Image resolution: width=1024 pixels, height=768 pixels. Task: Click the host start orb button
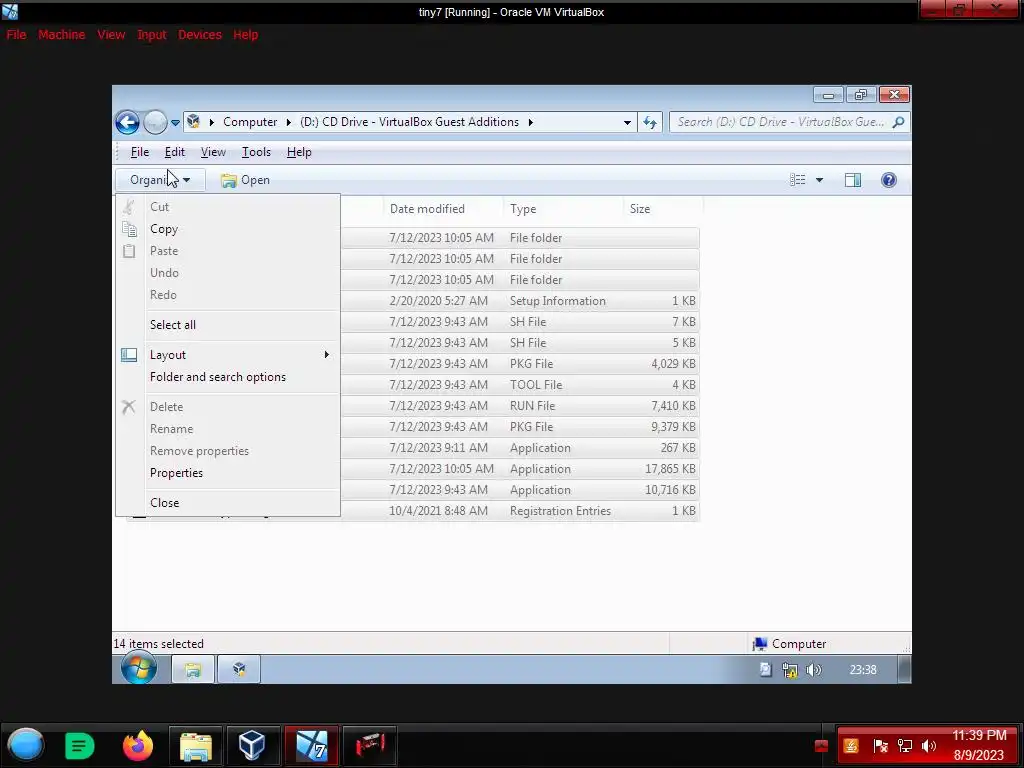(25, 745)
